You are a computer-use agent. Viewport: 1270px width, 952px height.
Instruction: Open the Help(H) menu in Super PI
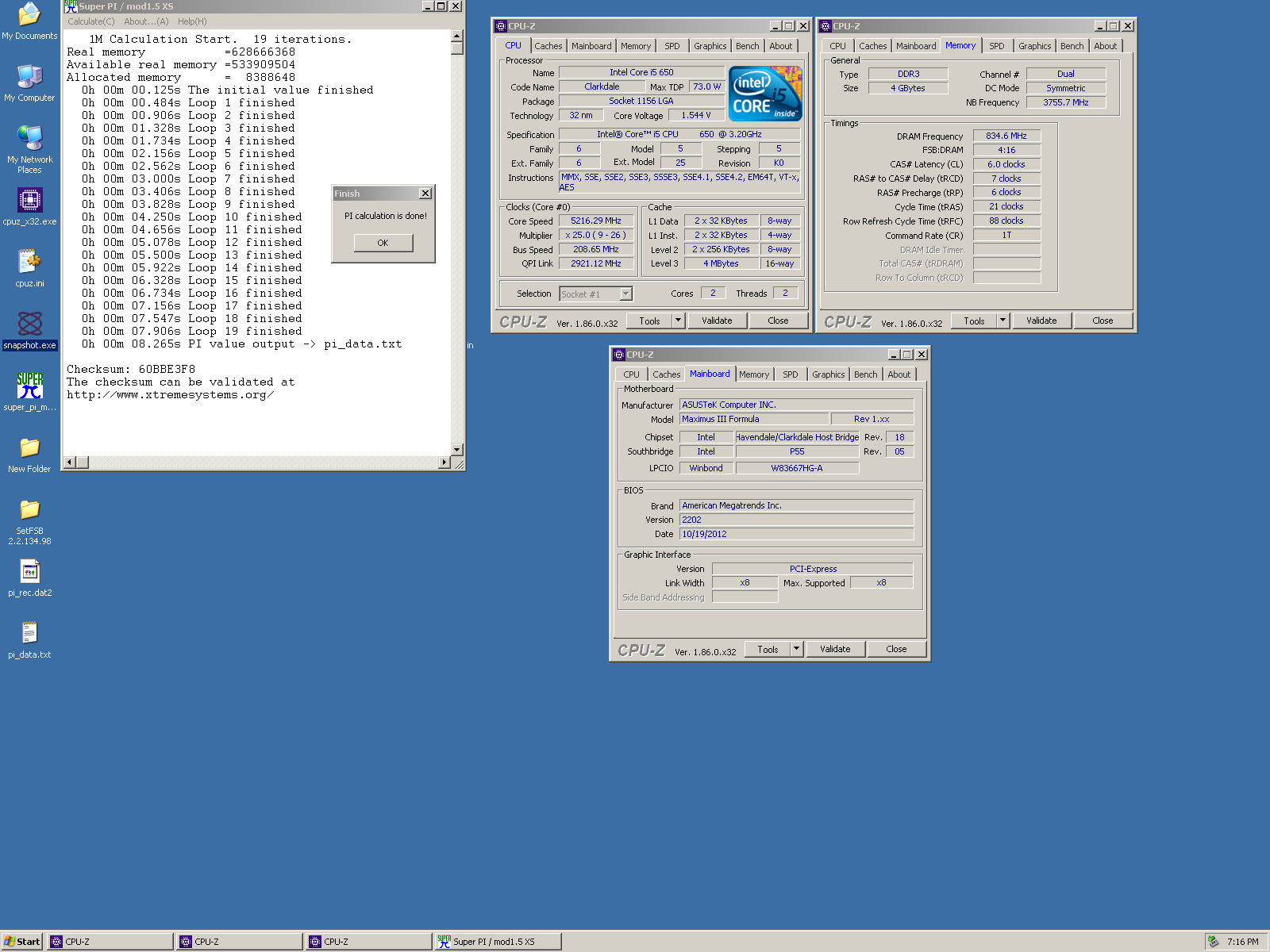pos(192,21)
